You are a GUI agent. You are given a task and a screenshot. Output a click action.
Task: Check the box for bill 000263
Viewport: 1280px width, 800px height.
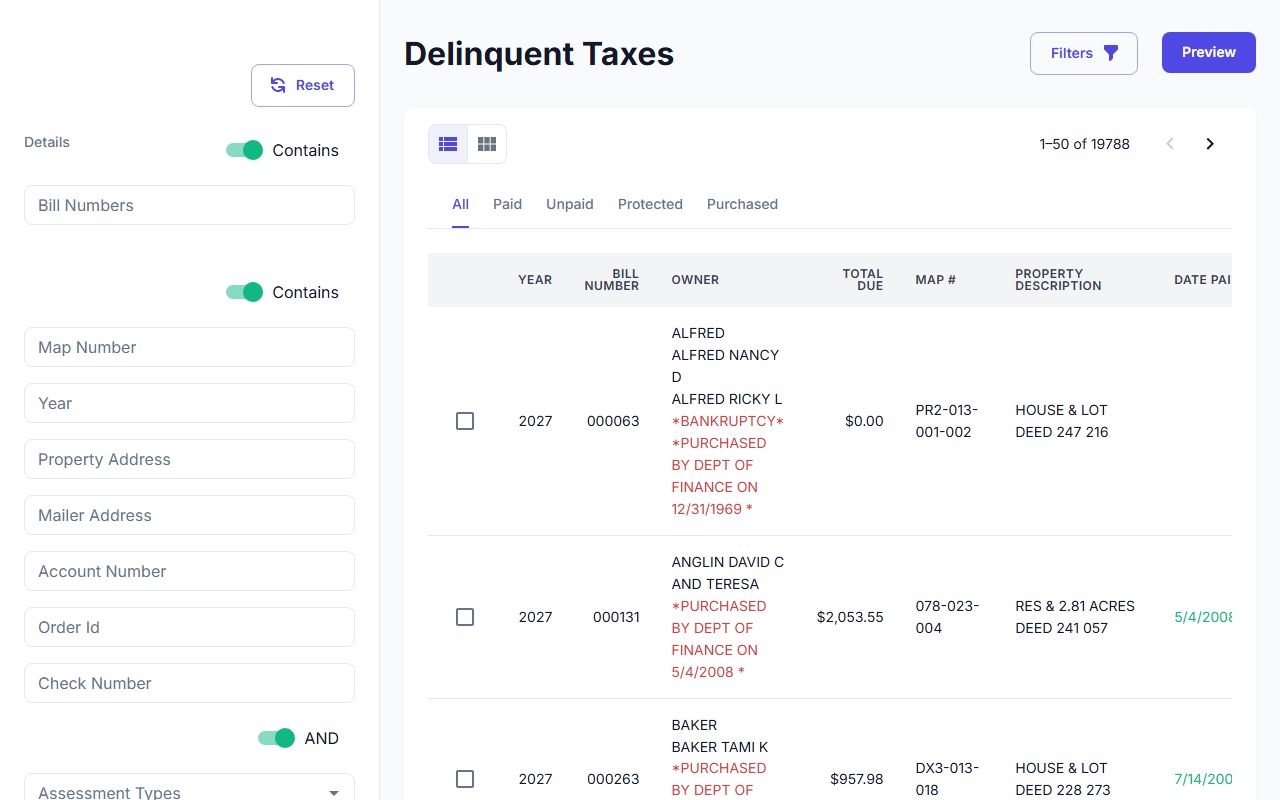[x=465, y=779]
